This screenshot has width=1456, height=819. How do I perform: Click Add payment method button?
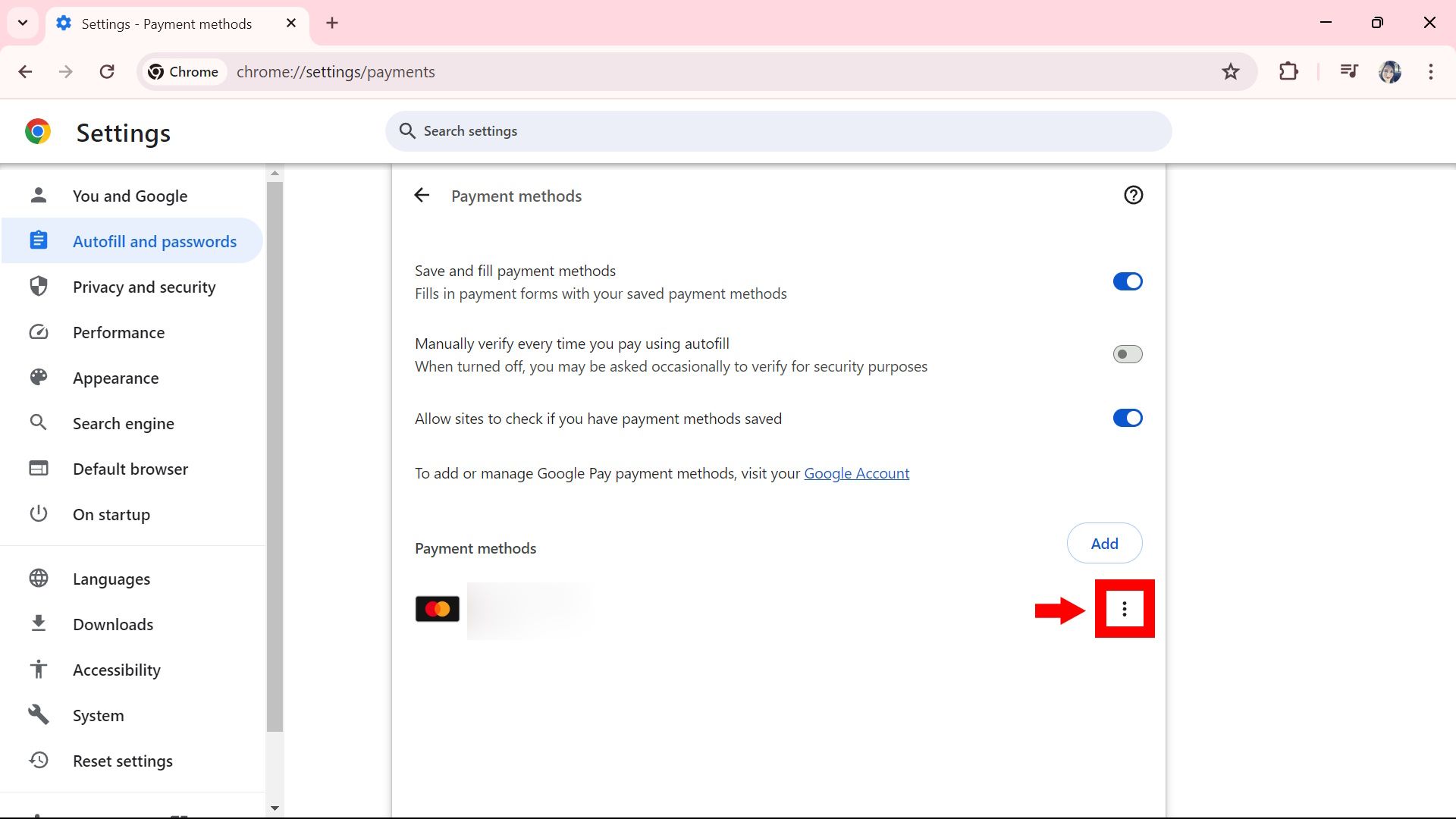(x=1104, y=543)
